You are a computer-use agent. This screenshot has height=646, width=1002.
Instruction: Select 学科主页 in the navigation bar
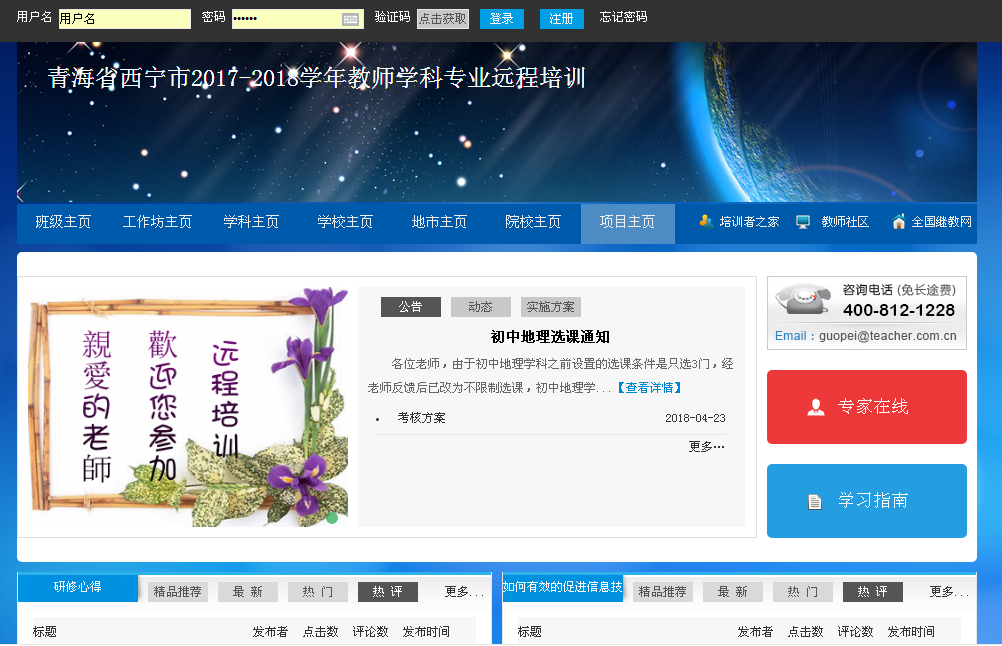point(251,222)
